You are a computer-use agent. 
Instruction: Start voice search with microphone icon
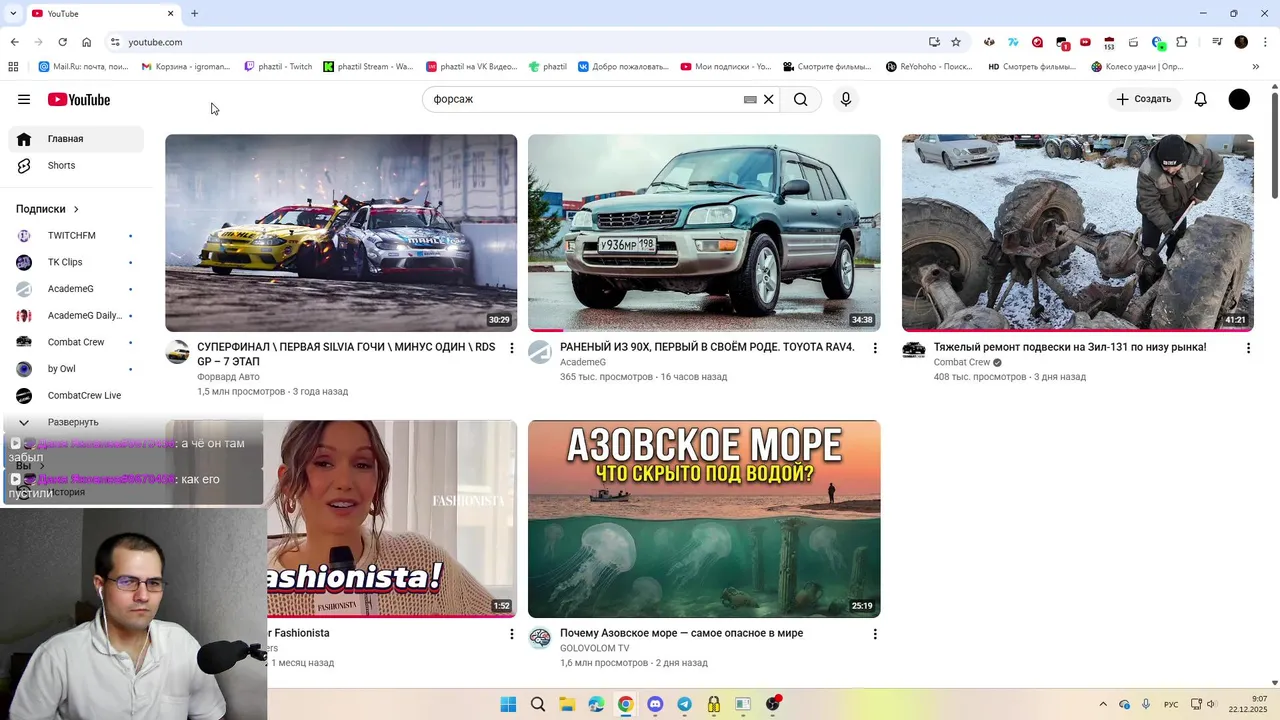[x=846, y=99]
